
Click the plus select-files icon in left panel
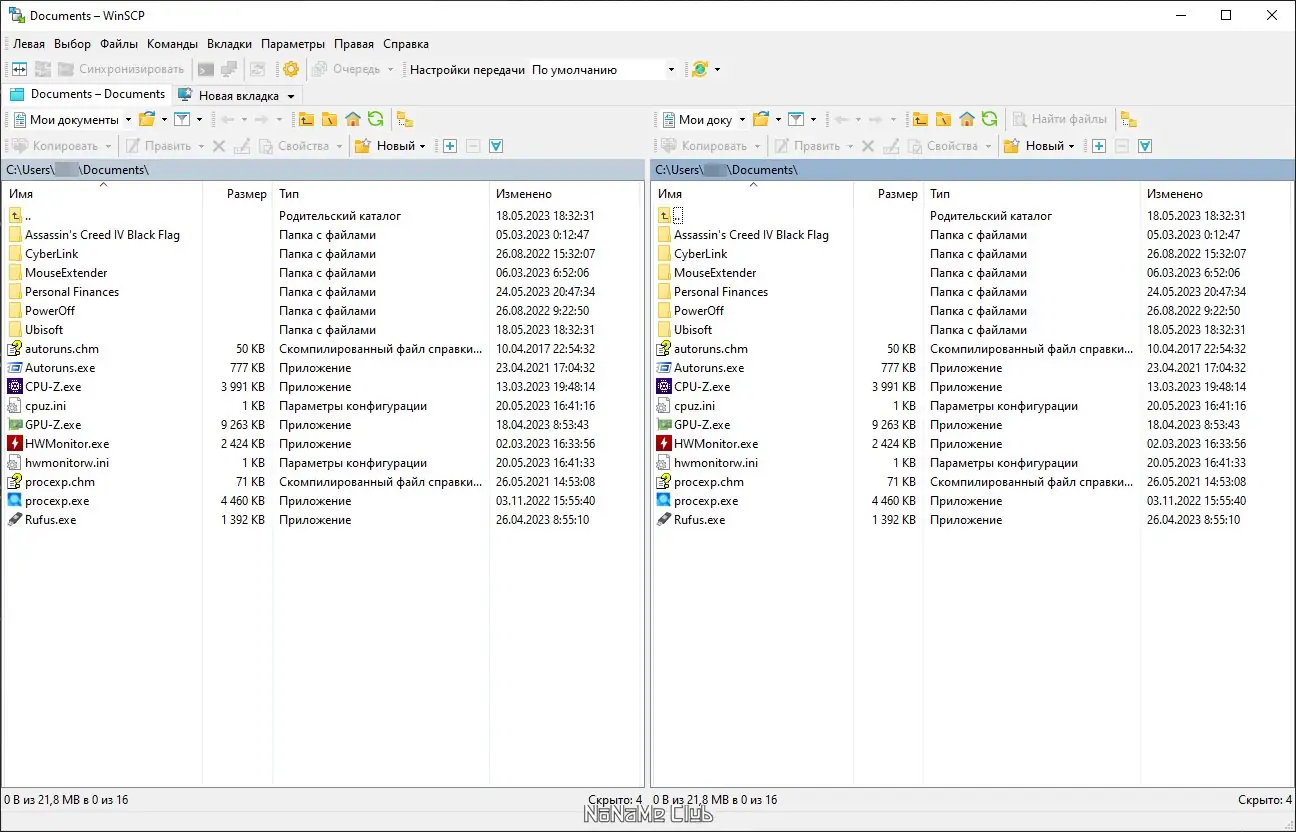[x=450, y=146]
